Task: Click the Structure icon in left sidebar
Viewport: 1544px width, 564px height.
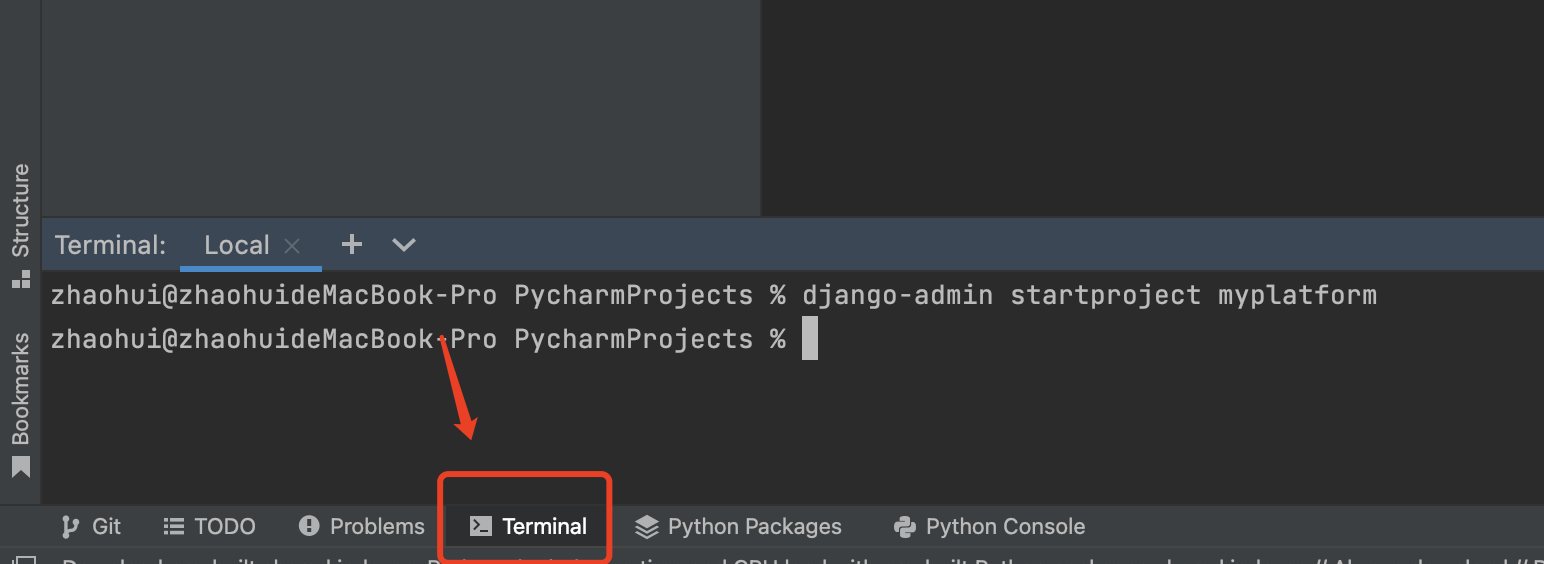Action: (x=21, y=279)
